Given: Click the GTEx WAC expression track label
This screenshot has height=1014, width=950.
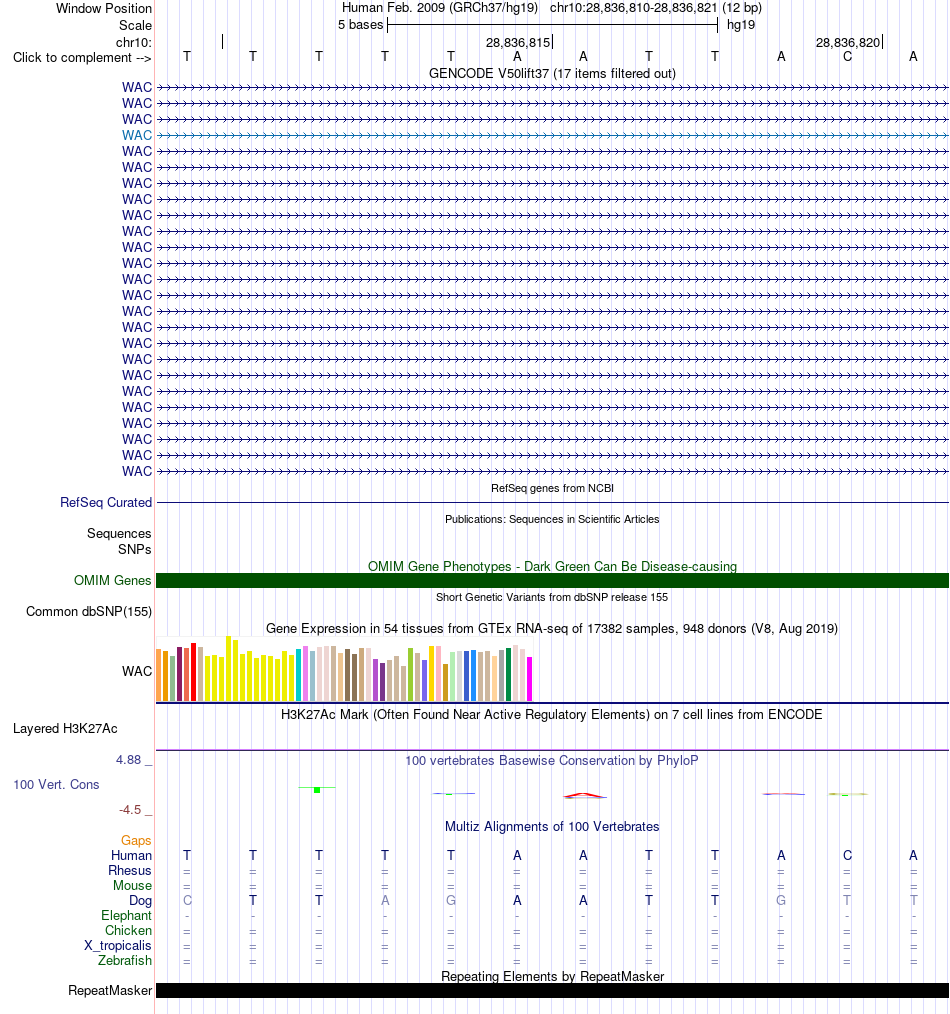Looking at the screenshot, I should click(136, 671).
